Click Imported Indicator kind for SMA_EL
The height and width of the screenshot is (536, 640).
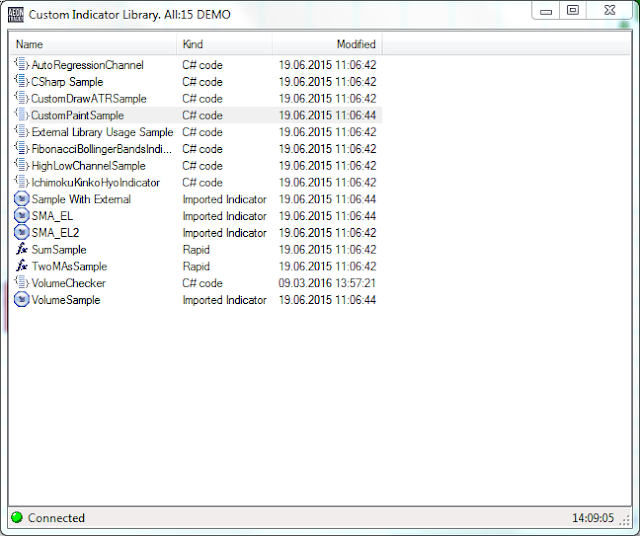point(224,216)
